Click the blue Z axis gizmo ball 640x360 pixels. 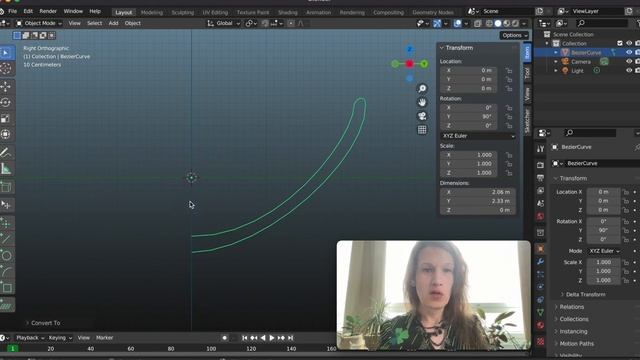click(410, 49)
